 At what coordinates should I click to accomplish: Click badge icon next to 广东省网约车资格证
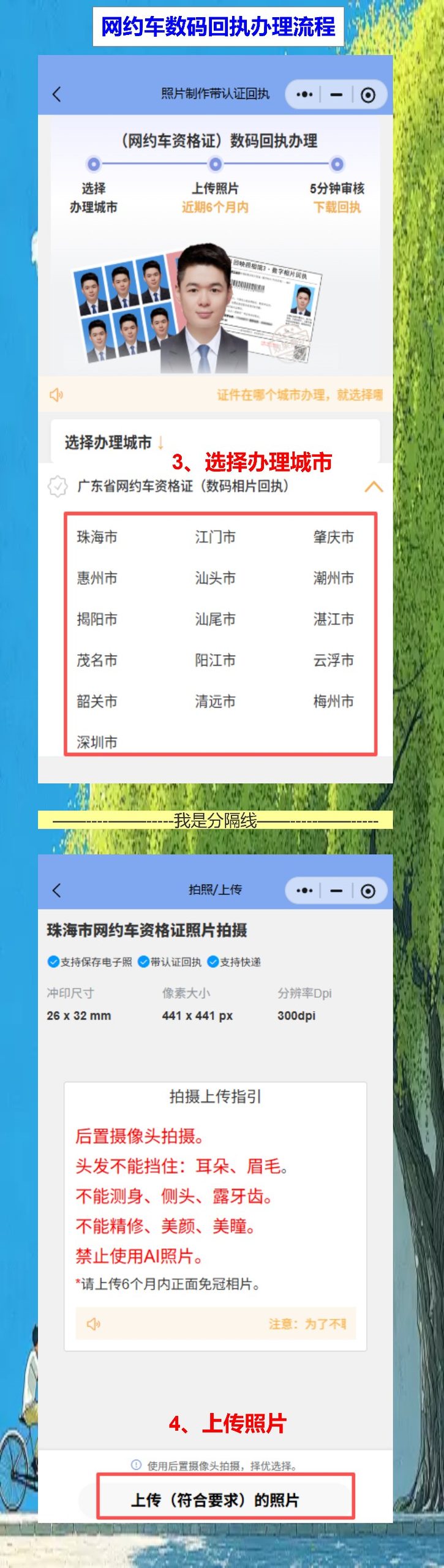click(58, 486)
